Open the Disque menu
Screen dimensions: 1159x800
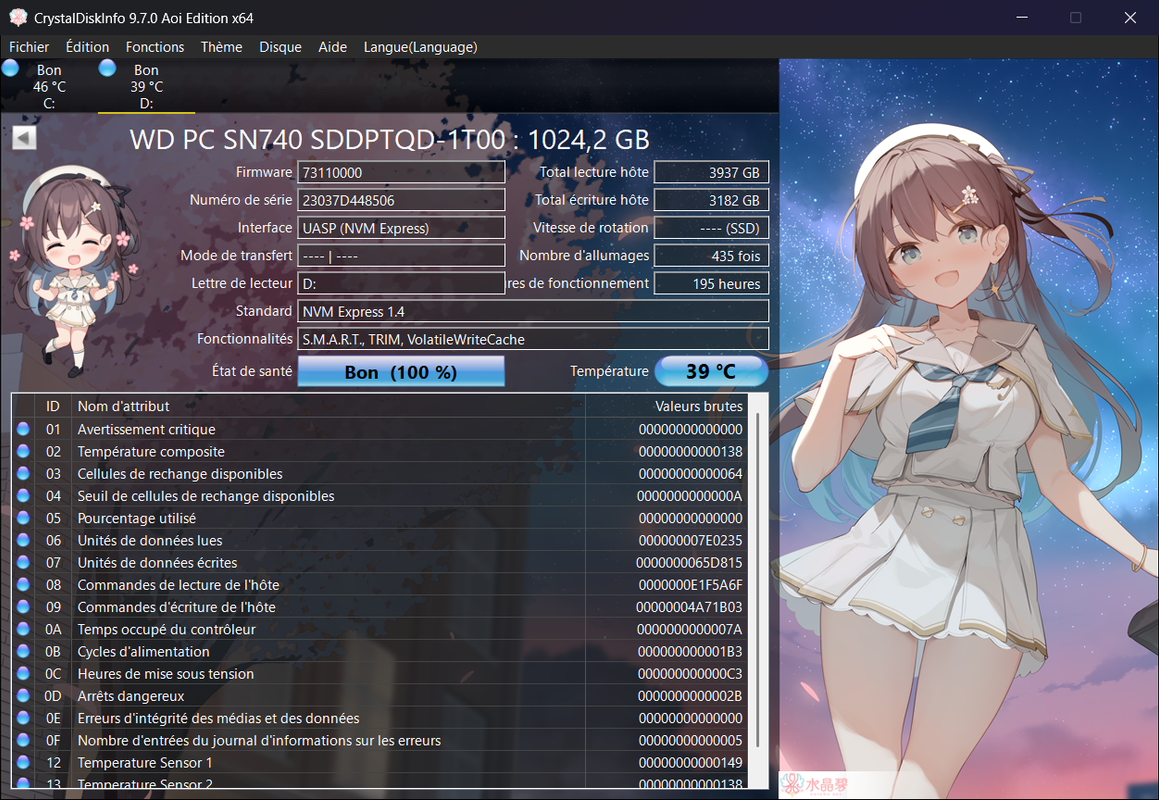pos(280,47)
